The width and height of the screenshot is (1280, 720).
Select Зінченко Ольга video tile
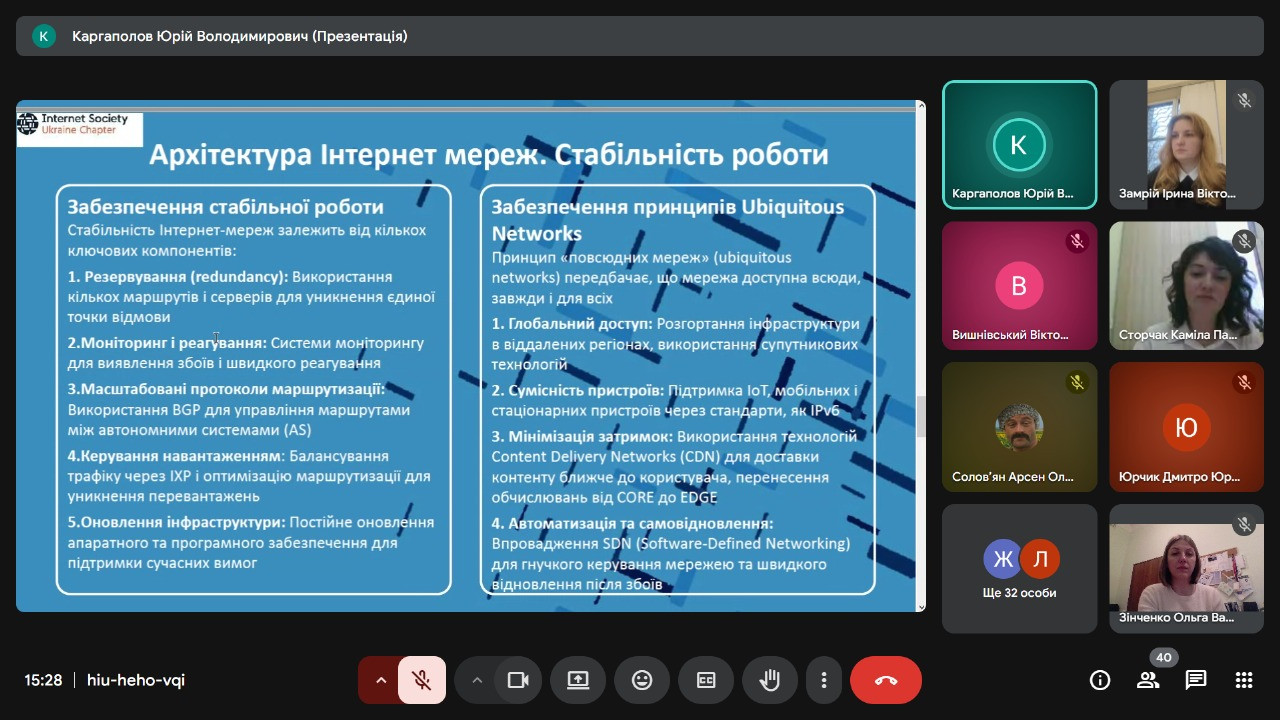[x=1186, y=569]
